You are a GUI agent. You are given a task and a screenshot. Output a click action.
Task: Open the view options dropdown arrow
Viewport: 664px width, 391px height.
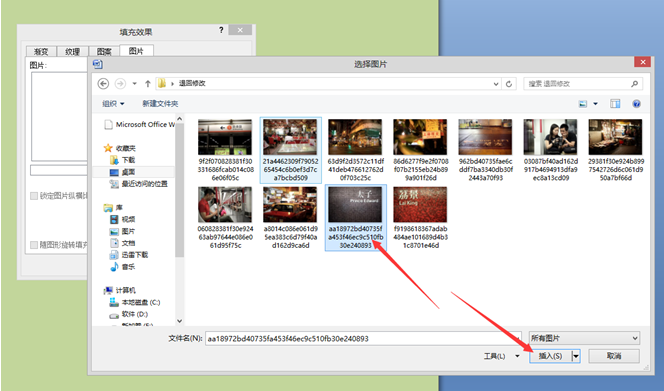[595, 104]
